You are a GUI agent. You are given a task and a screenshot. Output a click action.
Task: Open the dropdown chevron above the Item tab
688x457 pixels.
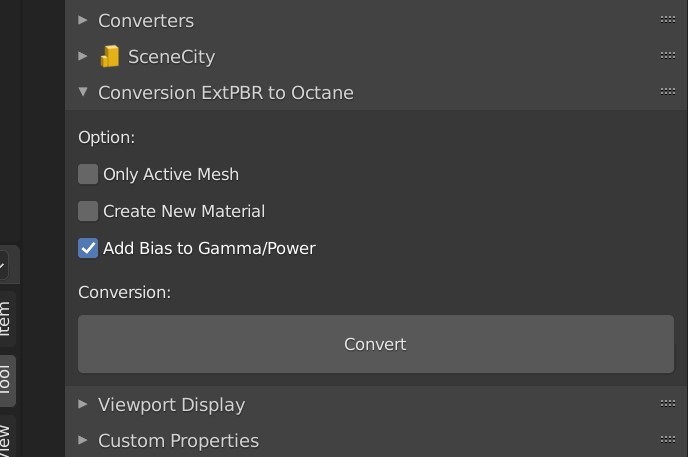pos(3,266)
